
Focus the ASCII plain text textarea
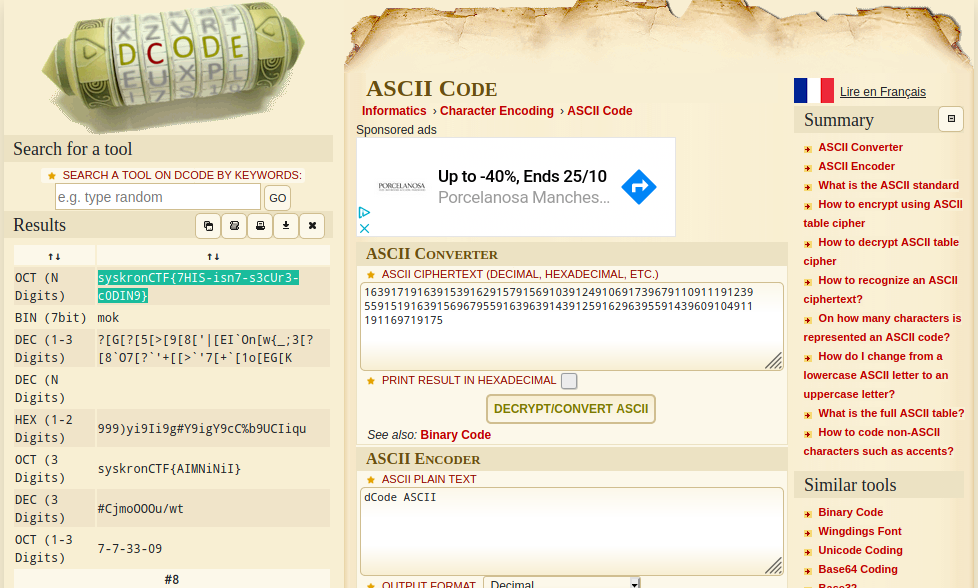(x=571, y=531)
